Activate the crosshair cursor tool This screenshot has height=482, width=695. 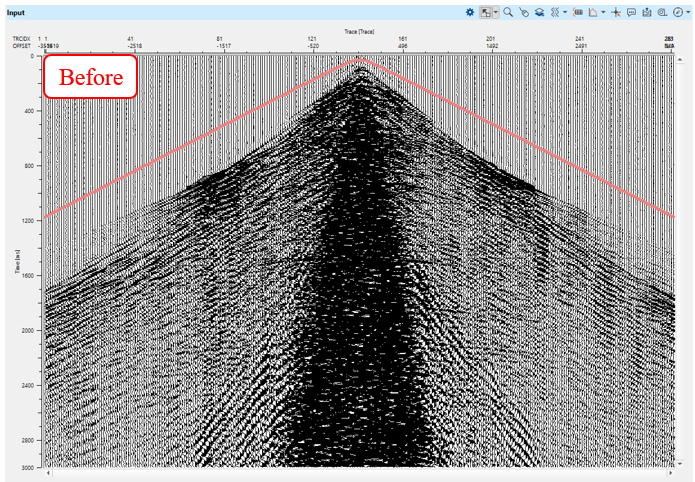click(x=616, y=12)
